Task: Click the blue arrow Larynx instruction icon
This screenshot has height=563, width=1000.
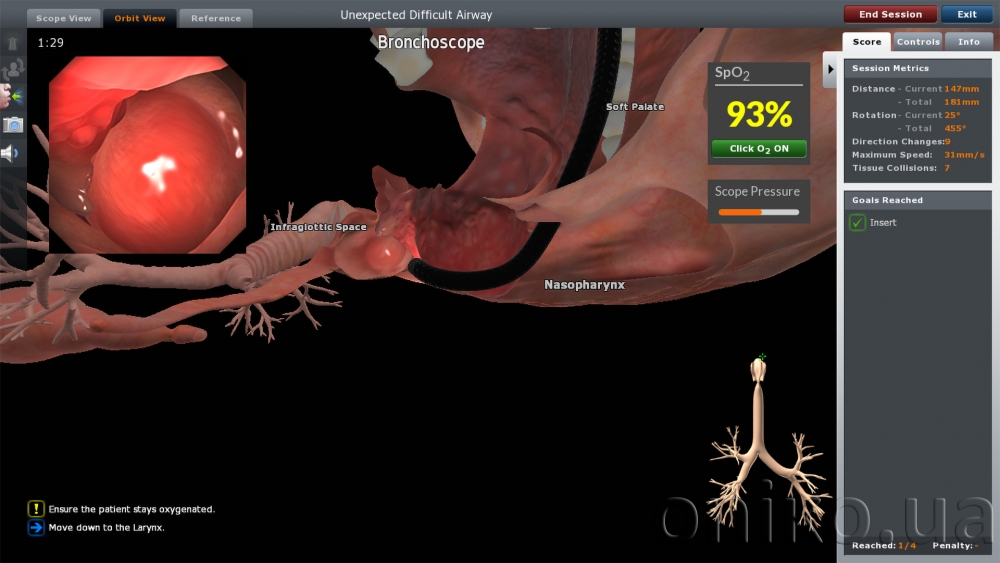Action: pos(36,527)
